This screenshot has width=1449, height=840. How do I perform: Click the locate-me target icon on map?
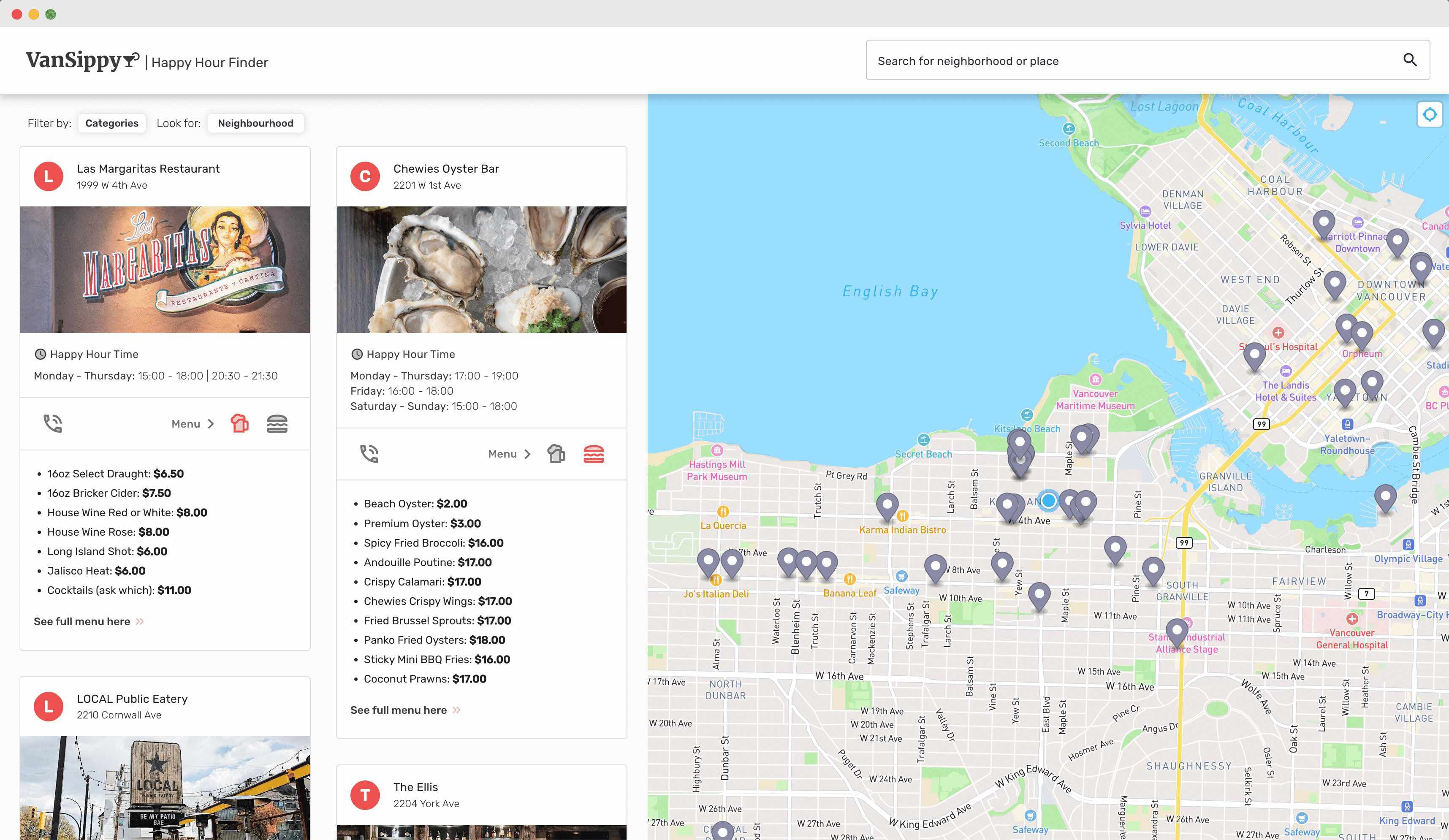click(x=1430, y=114)
